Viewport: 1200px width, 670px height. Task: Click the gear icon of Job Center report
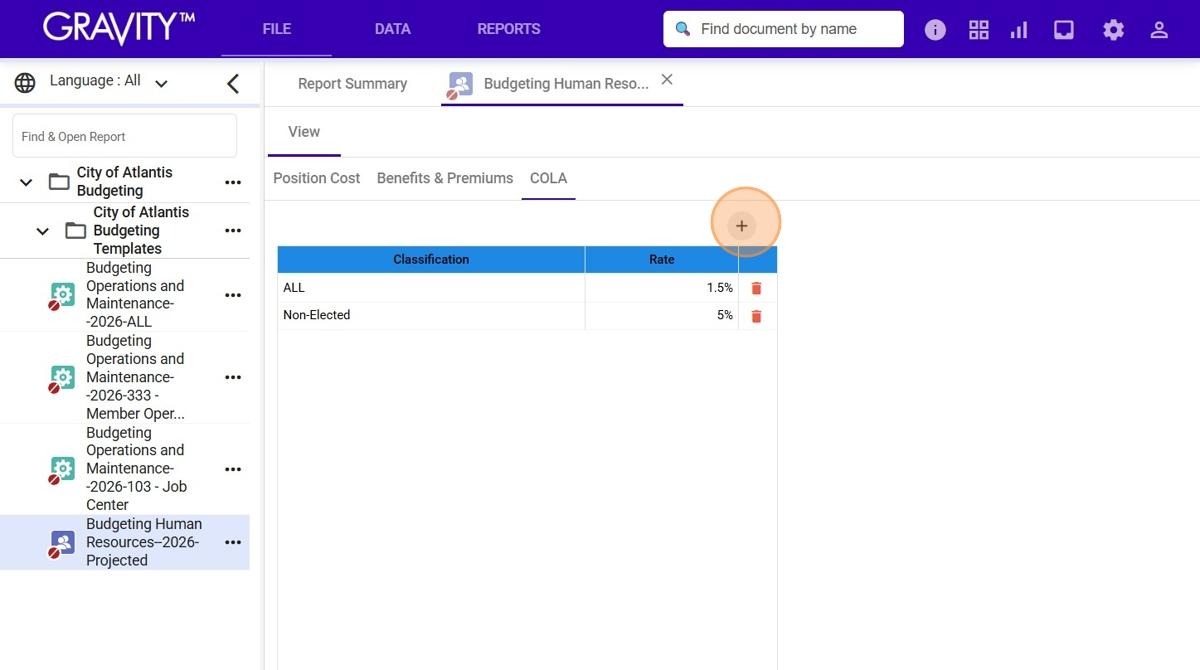point(62,469)
